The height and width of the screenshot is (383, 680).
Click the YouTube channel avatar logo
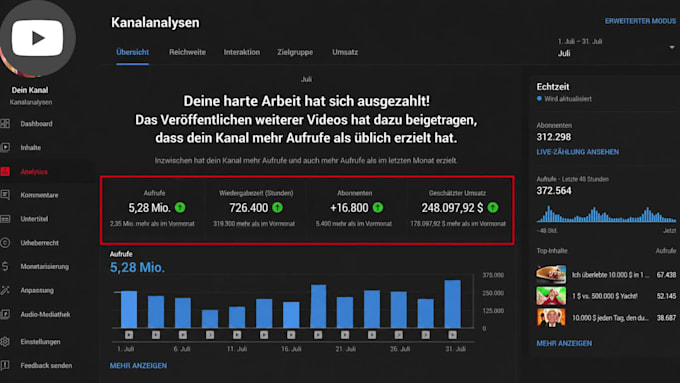click(37, 38)
